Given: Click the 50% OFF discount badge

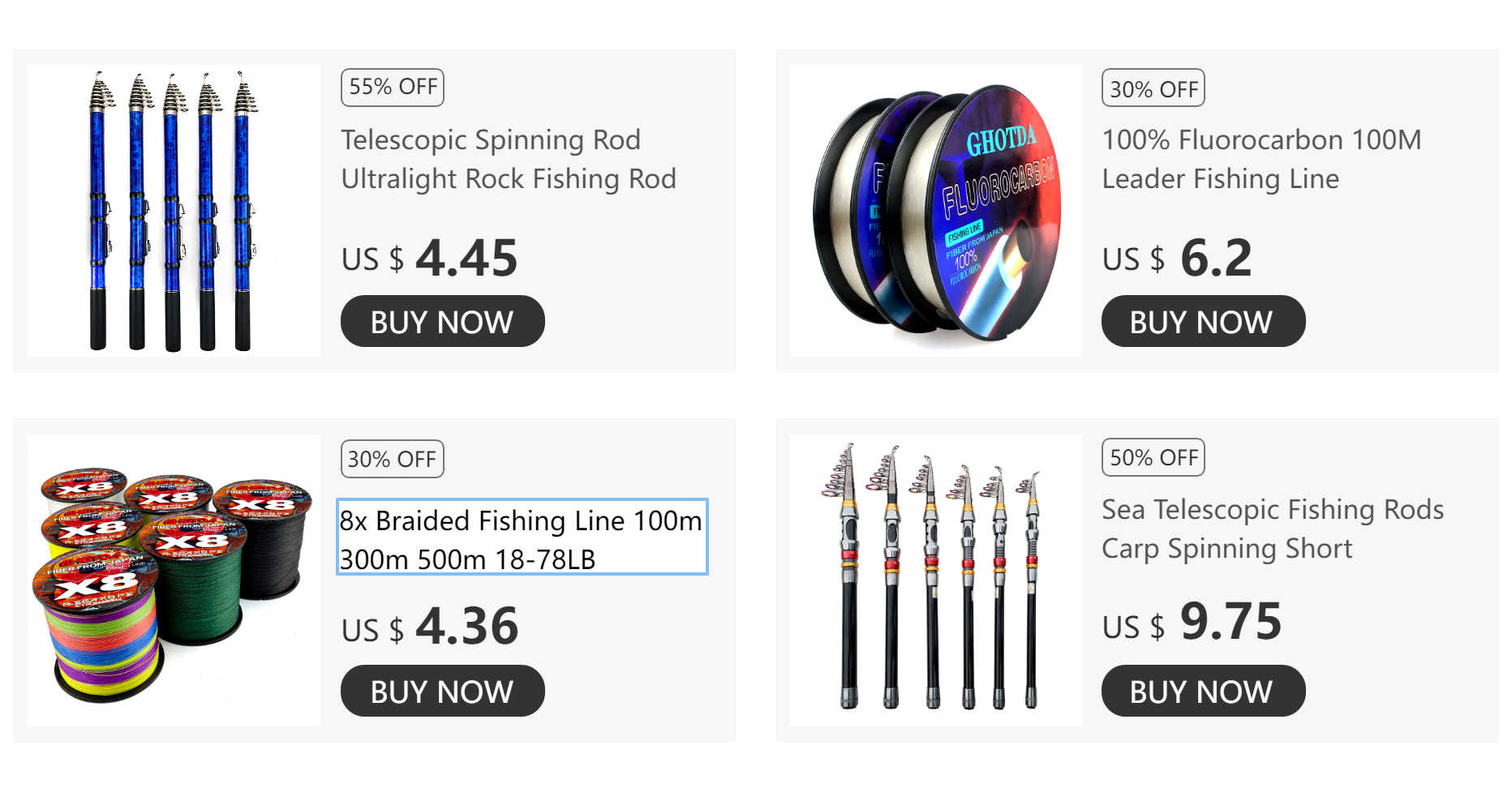Looking at the screenshot, I should 1153,457.
